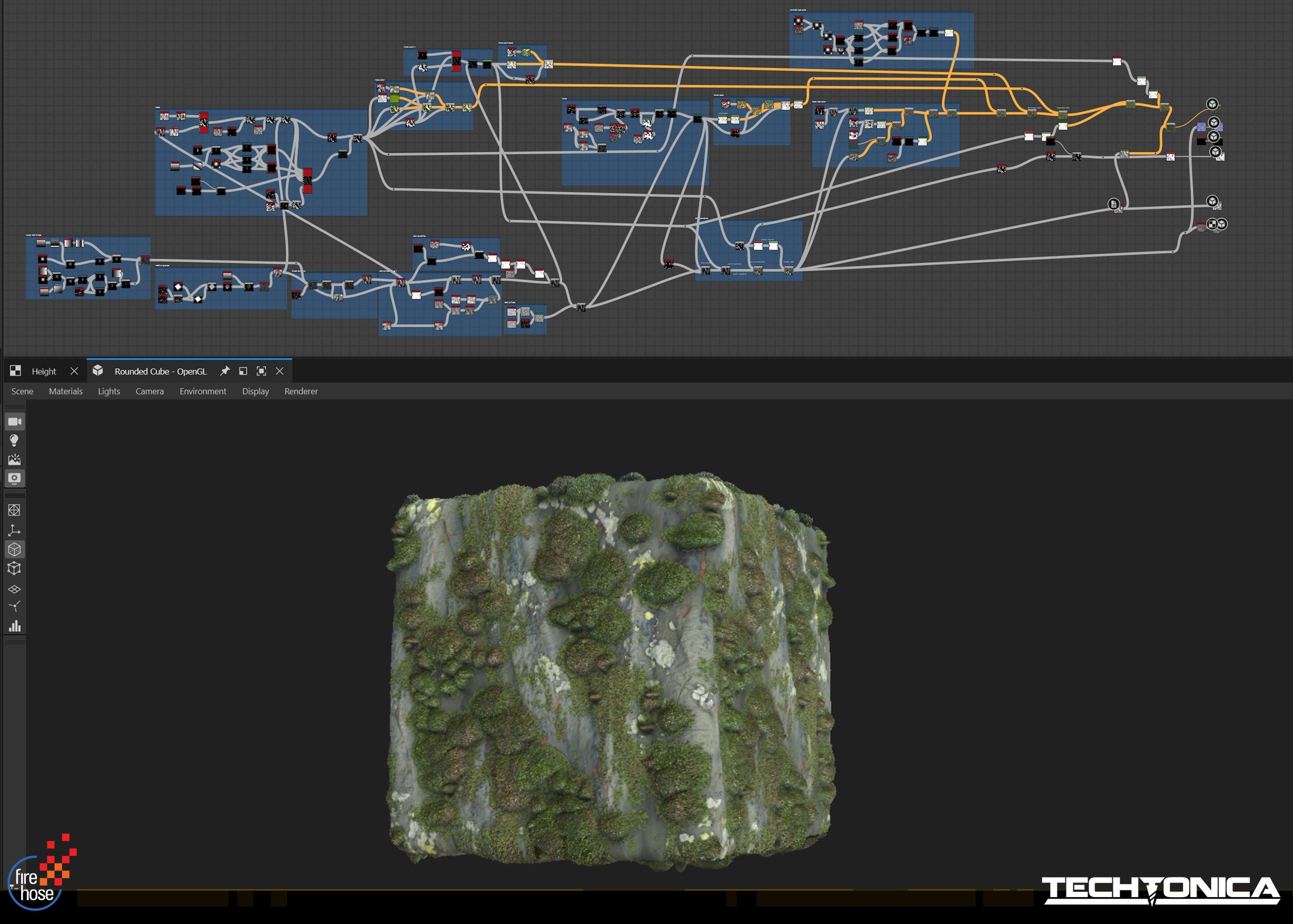The height and width of the screenshot is (924, 1293).
Task: Select the wireframe geometry cube icon
Action: pos(16,569)
